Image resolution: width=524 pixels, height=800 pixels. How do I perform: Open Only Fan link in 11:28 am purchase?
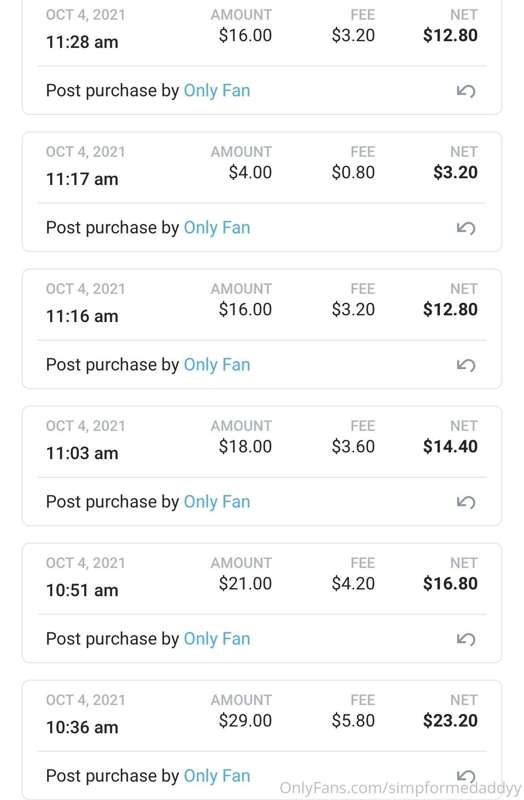point(217,91)
